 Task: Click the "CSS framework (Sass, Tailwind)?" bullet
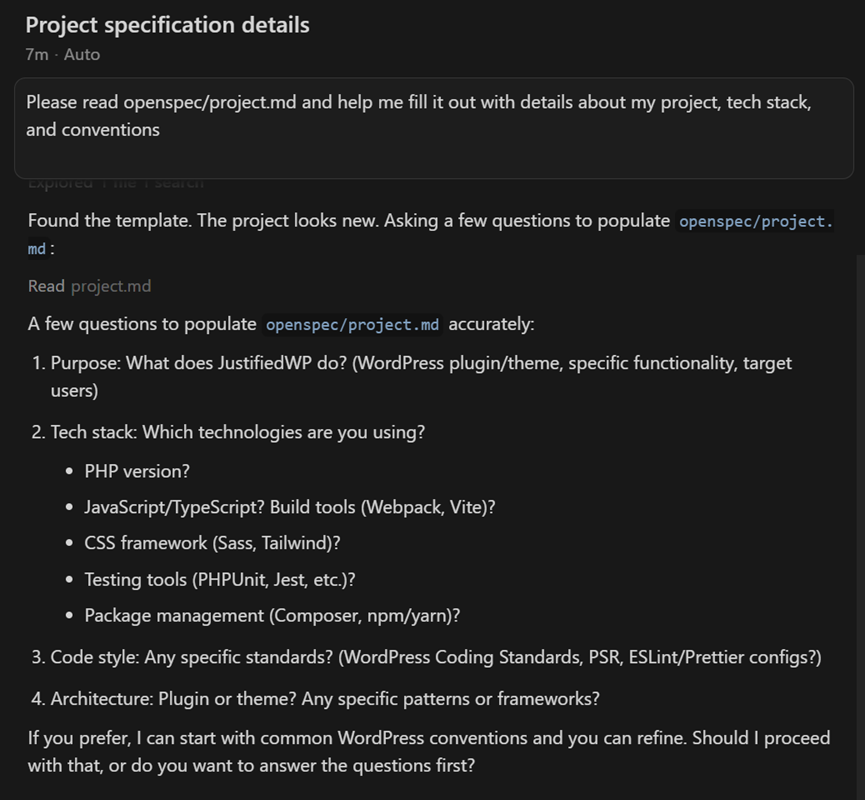(x=212, y=543)
